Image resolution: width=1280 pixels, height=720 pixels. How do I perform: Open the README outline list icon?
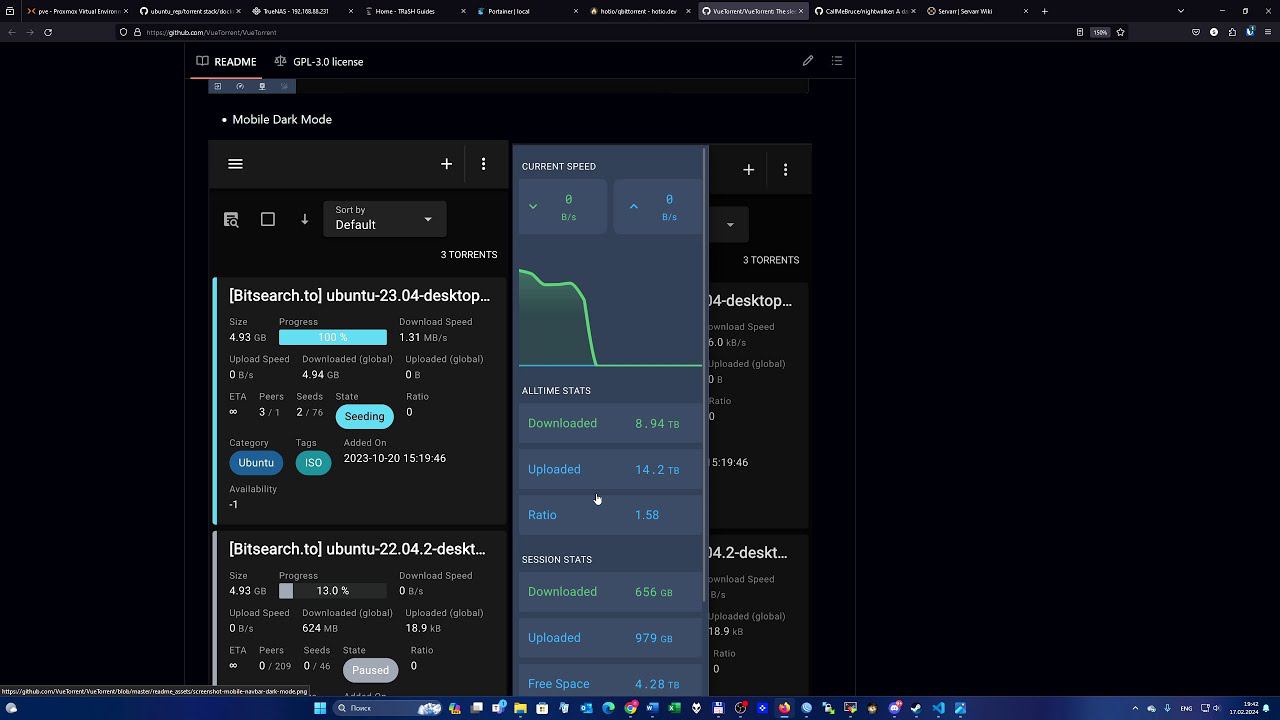click(837, 61)
